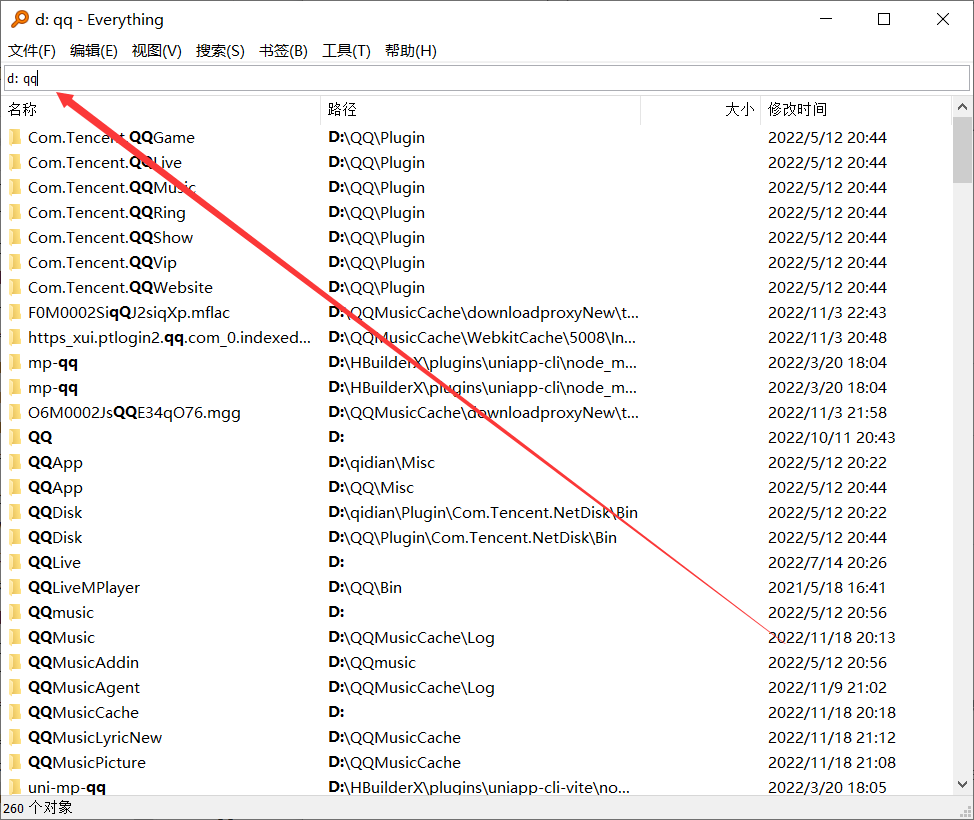This screenshot has width=974, height=820.
Task: Click the folder icon of the QQ row
Action: point(16,437)
